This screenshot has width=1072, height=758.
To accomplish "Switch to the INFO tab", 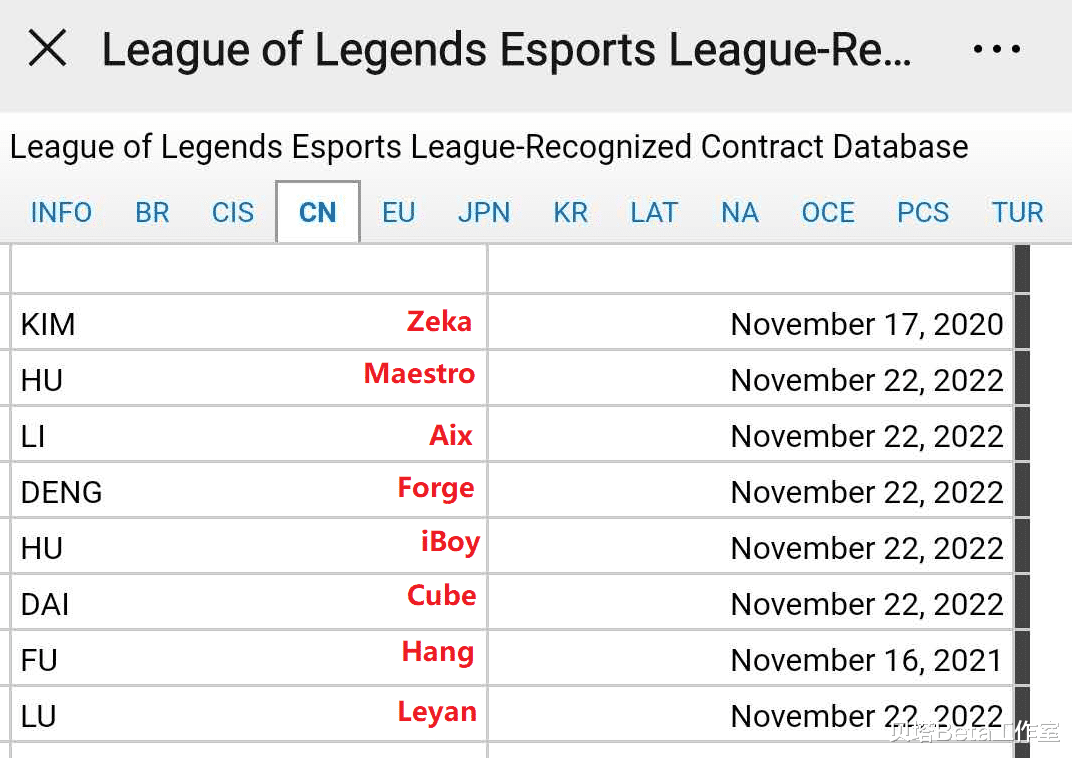I will coord(61,213).
